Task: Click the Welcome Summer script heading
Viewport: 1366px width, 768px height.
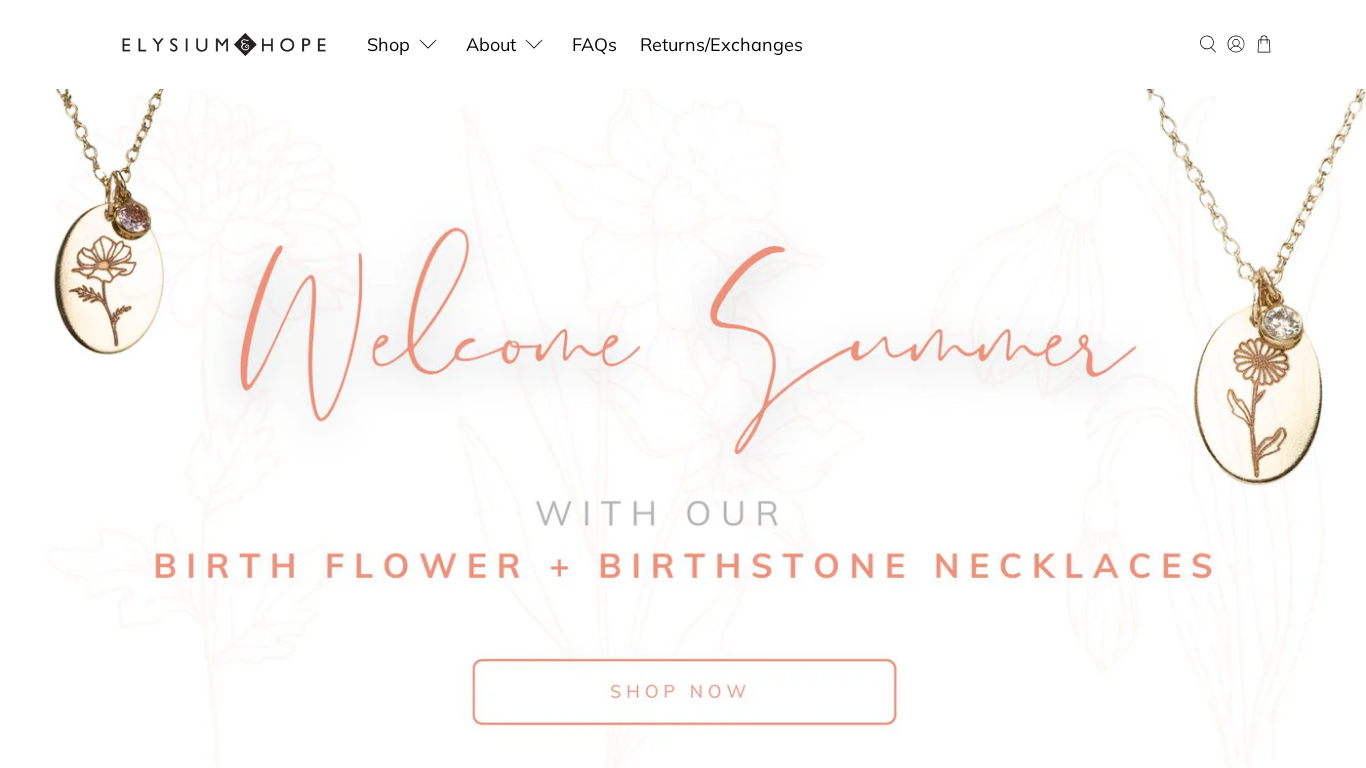Action: [x=688, y=338]
